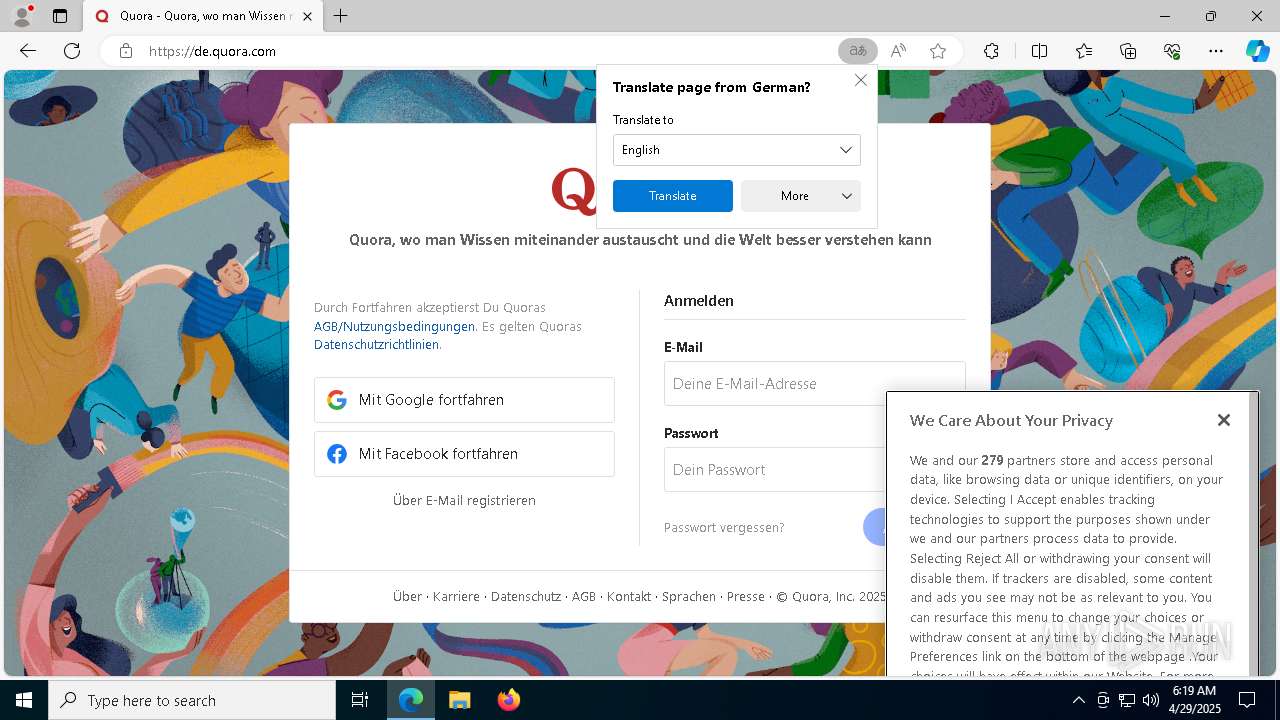
Task: Open the Extensions puzzle icon
Action: point(991,51)
